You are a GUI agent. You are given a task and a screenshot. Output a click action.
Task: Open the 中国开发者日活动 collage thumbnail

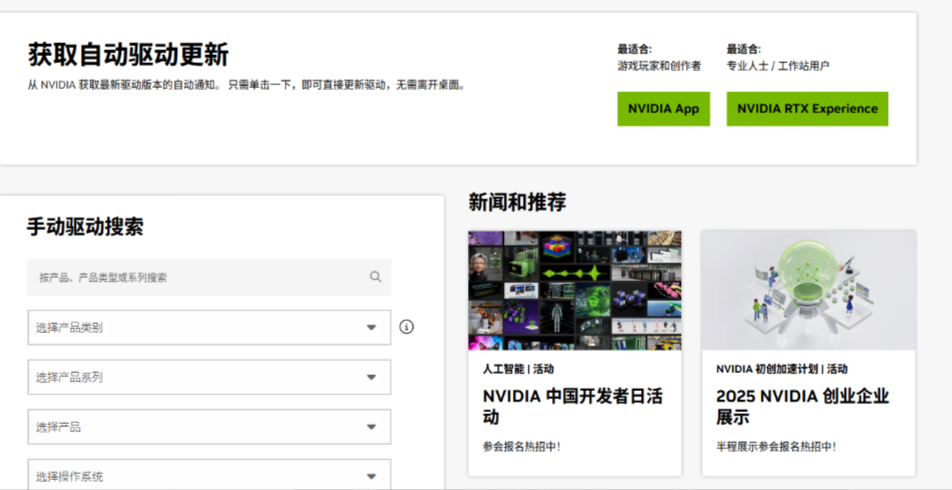[x=574, y=290]
